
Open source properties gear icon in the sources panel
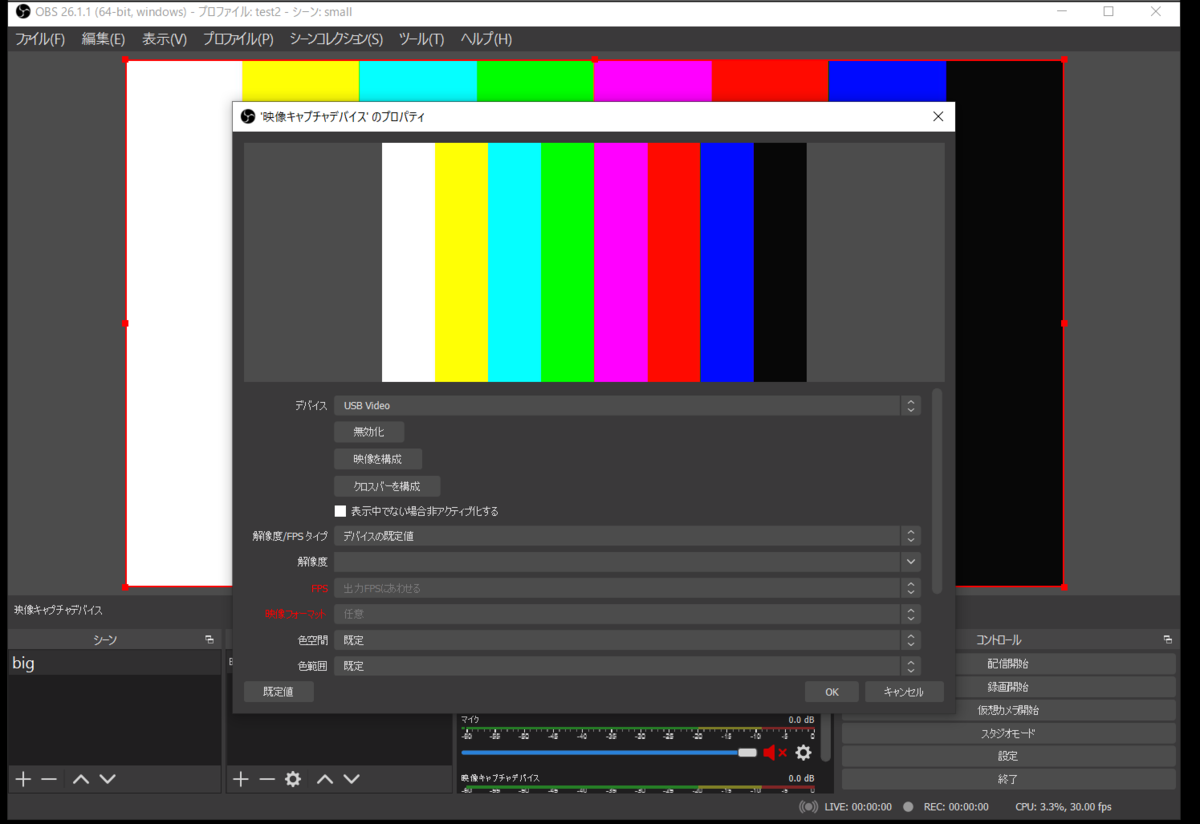pyautogui.click(x=293, y=779)
